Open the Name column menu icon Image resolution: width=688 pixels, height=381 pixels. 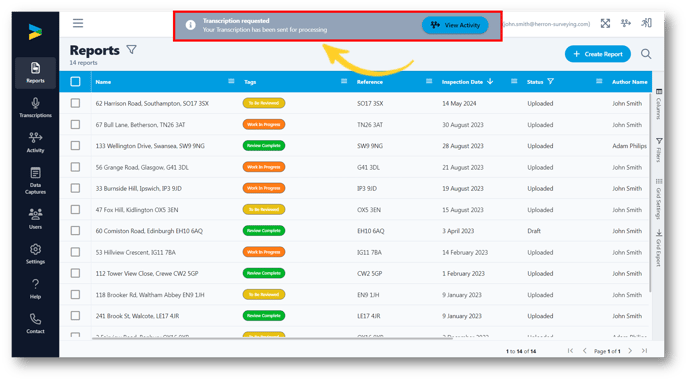(x=231, y=81)
